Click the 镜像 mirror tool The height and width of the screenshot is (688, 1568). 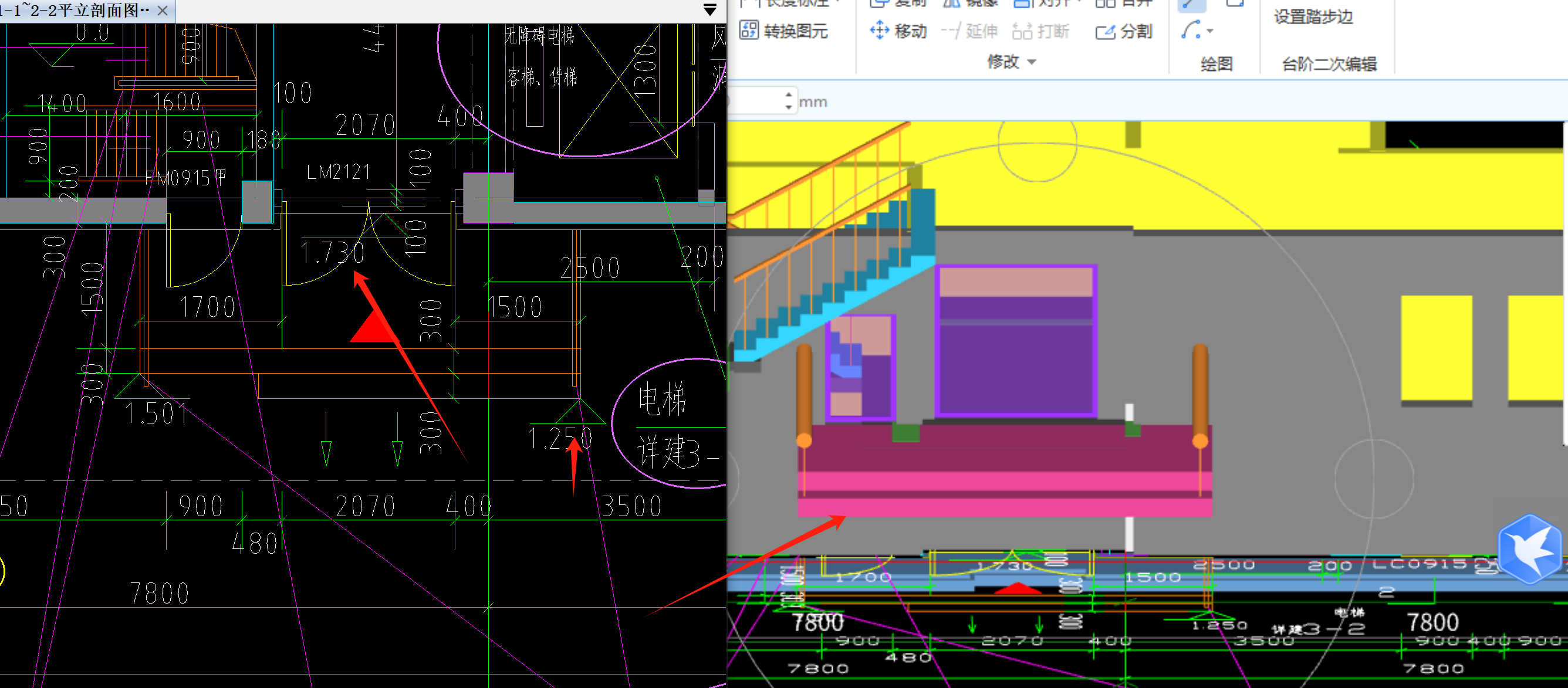point(969,3)
